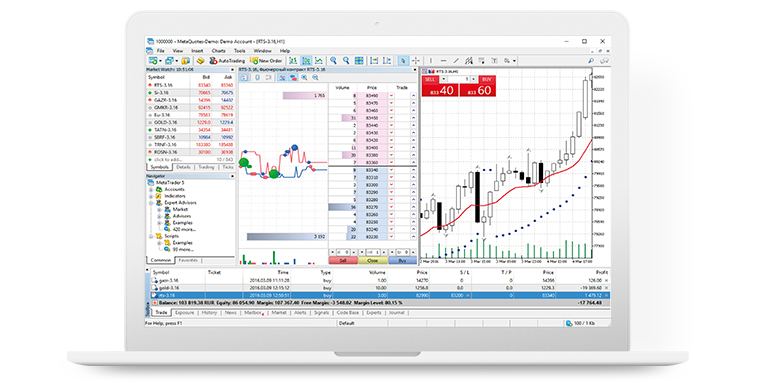Zoom in the chart with magnifier icon
Image resolution: width=758 pixels, height=390 pixels.
[333, 61]
